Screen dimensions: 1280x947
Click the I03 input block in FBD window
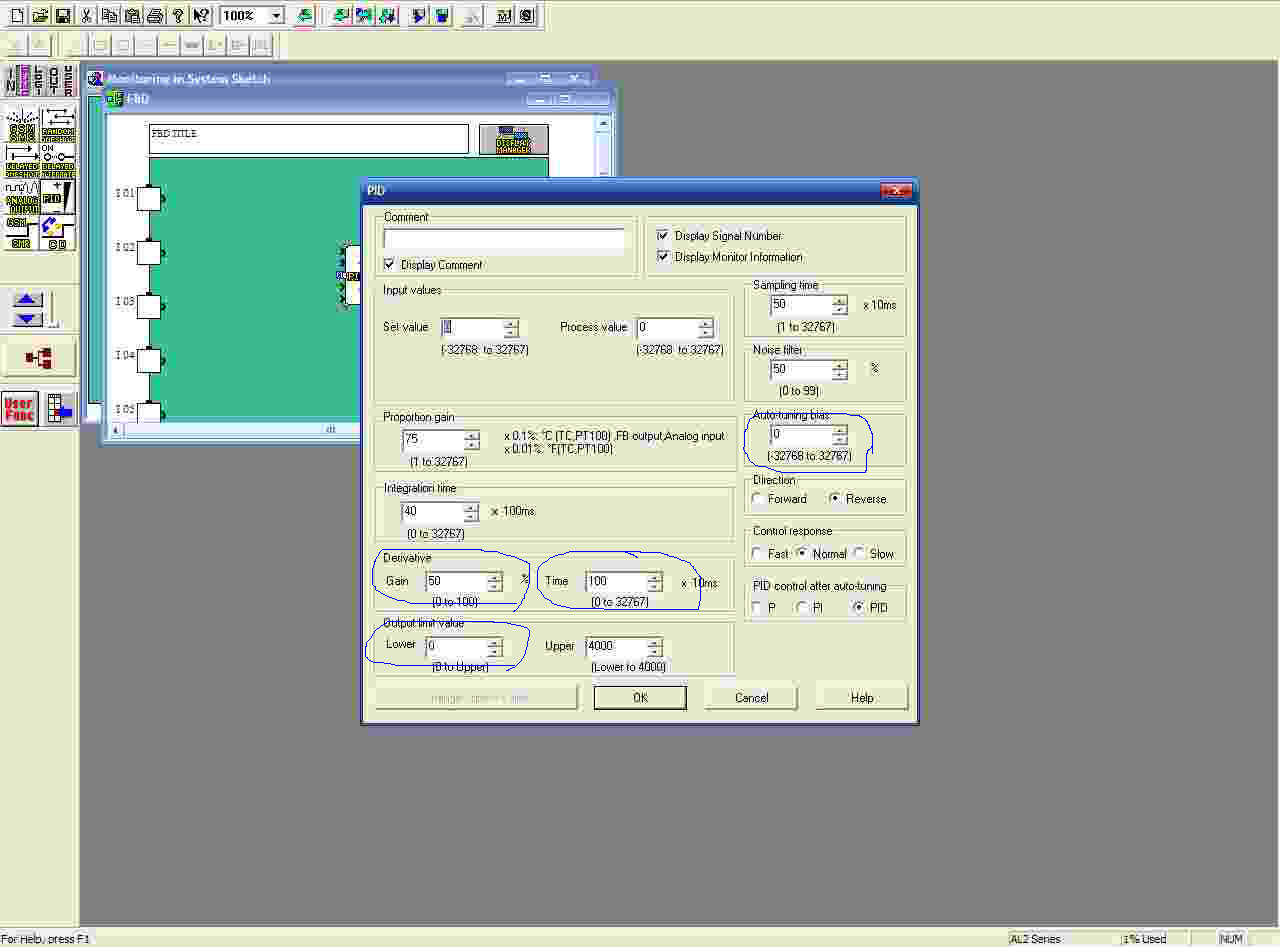pyautogui.click(x=148, y=307)
